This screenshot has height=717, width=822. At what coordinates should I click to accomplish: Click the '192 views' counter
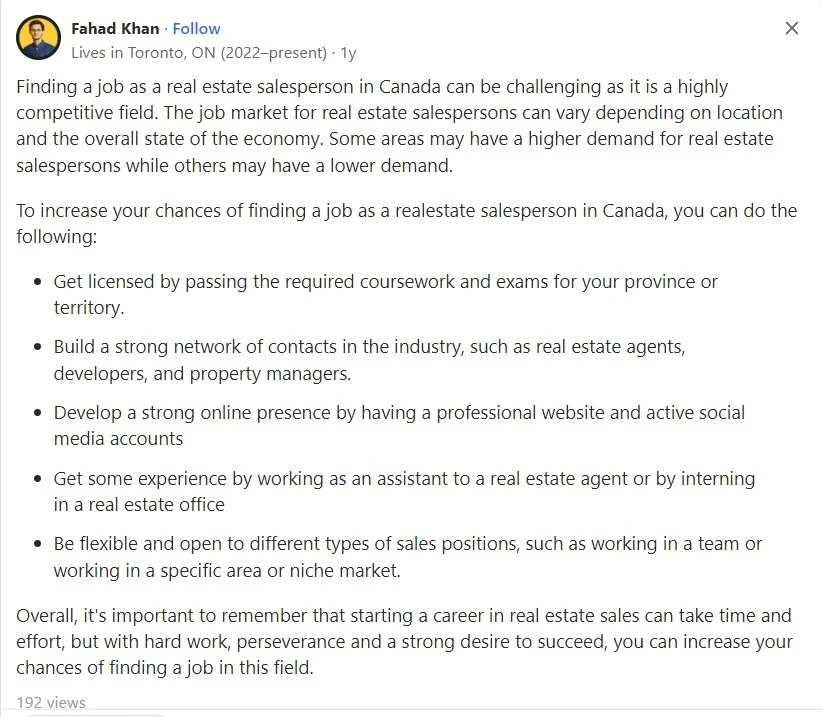click(51, 702)
